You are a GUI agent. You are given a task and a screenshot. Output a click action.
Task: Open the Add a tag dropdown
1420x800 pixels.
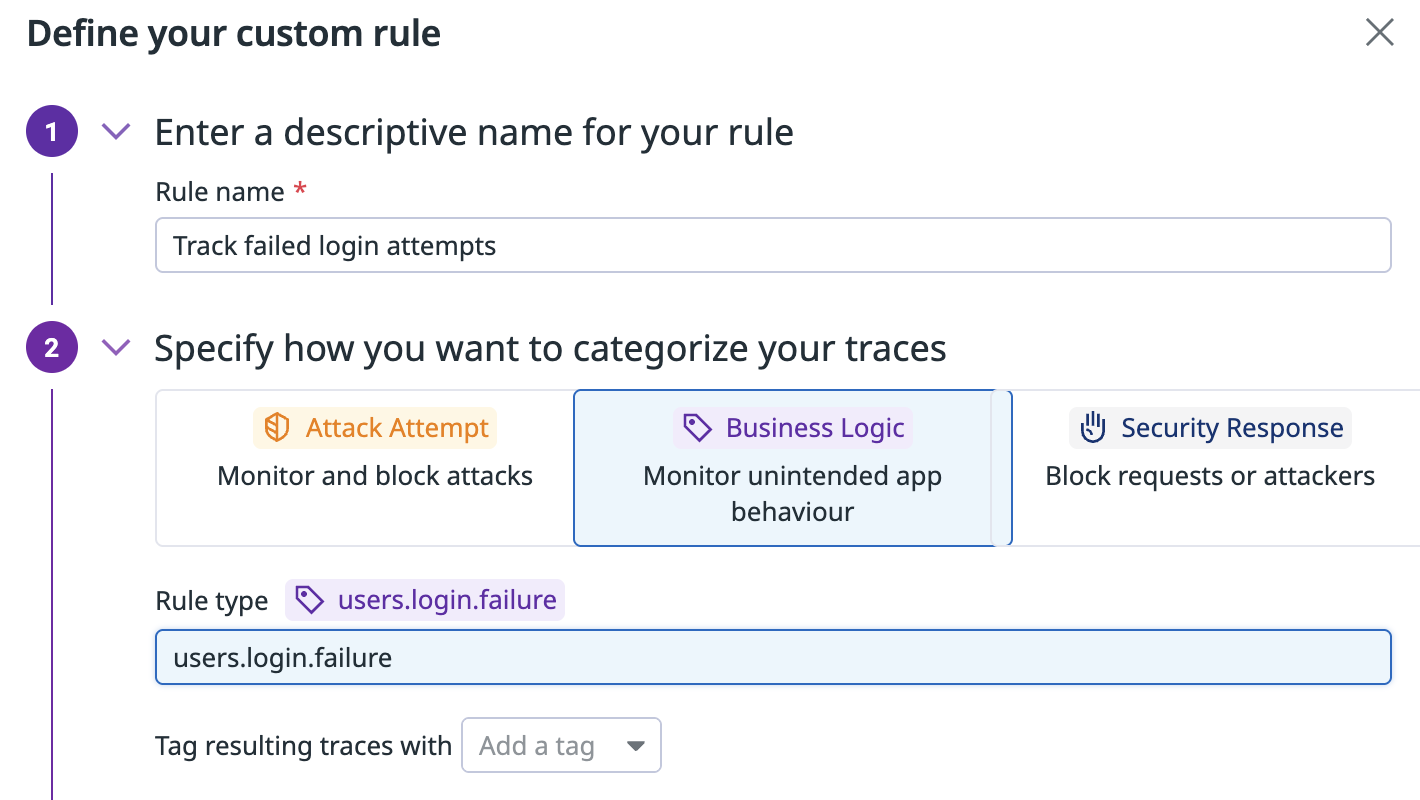coord(536,745)
